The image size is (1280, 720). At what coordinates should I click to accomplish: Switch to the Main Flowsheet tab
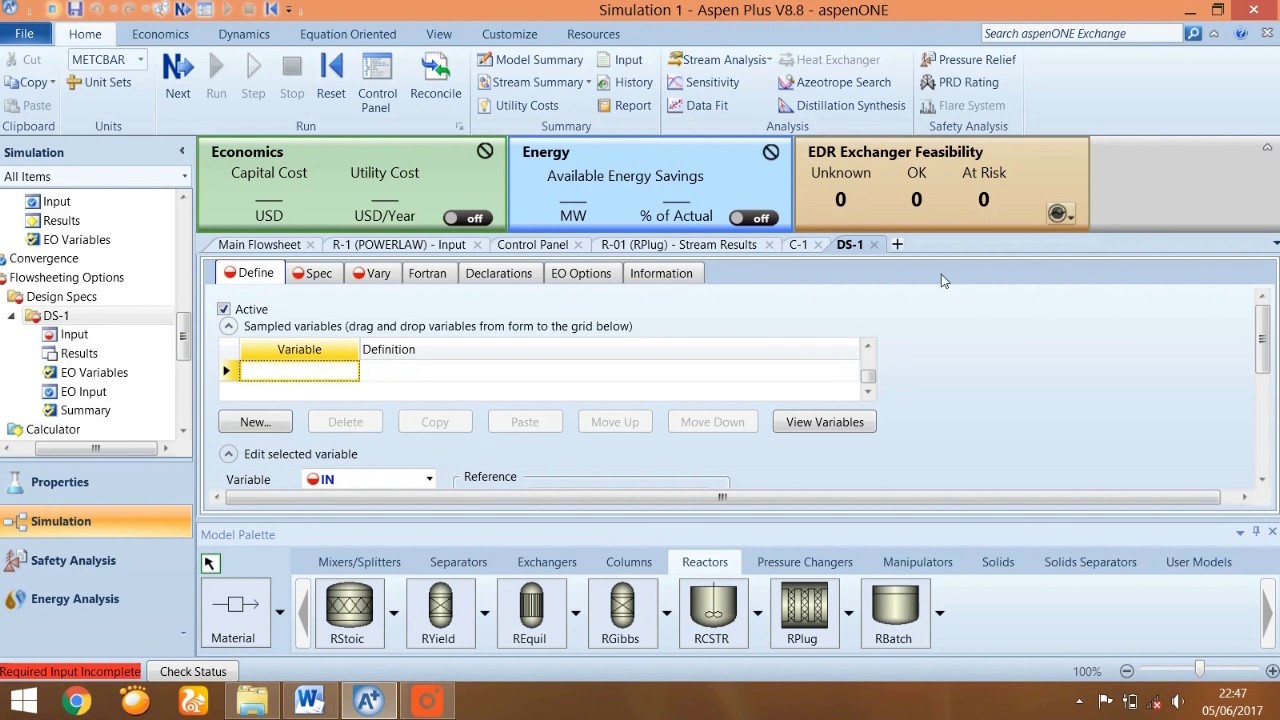[x=259, y=245]
